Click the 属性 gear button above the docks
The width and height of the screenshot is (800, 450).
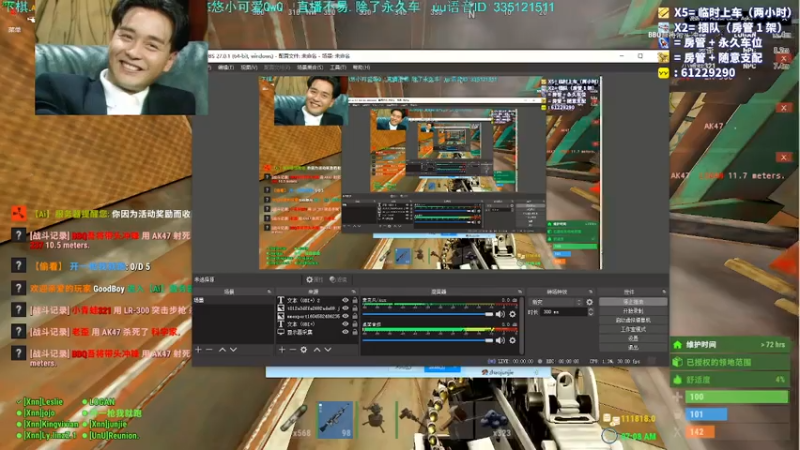coord(314,280)
